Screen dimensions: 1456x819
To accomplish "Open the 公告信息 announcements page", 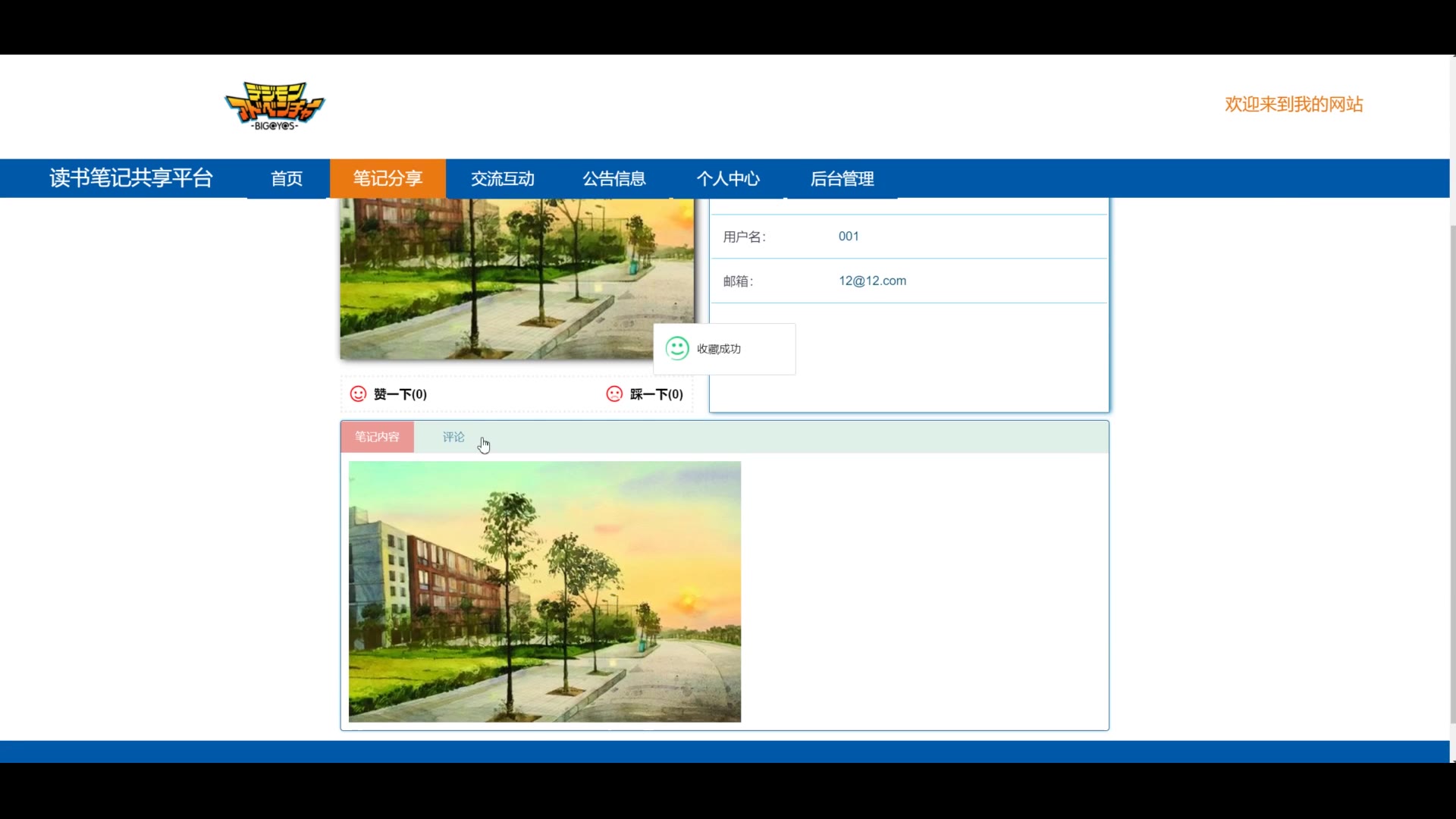I will pos(614,179).
